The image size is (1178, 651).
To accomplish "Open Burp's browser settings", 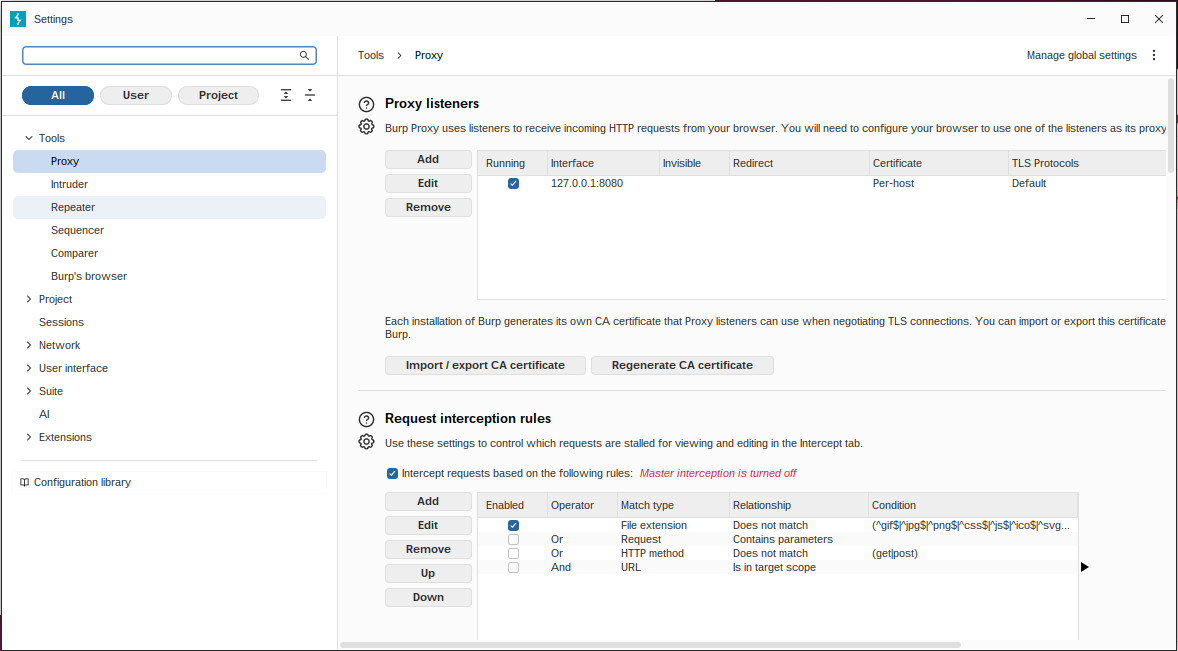I will tap(170, 276).
